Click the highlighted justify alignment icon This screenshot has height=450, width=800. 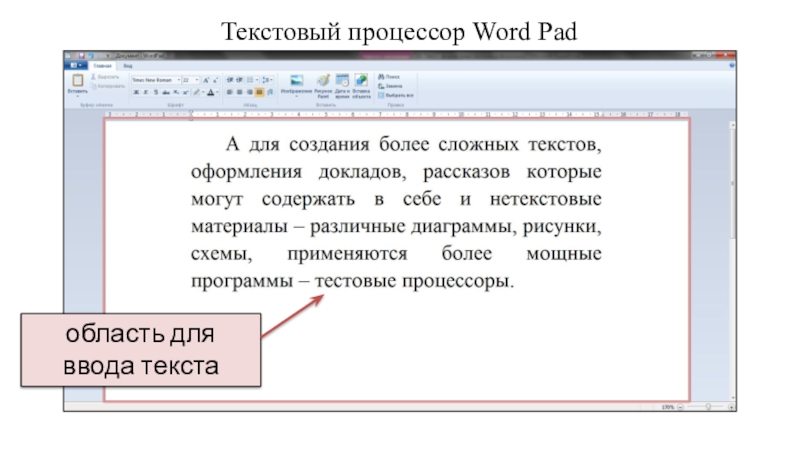click(260, 92)
